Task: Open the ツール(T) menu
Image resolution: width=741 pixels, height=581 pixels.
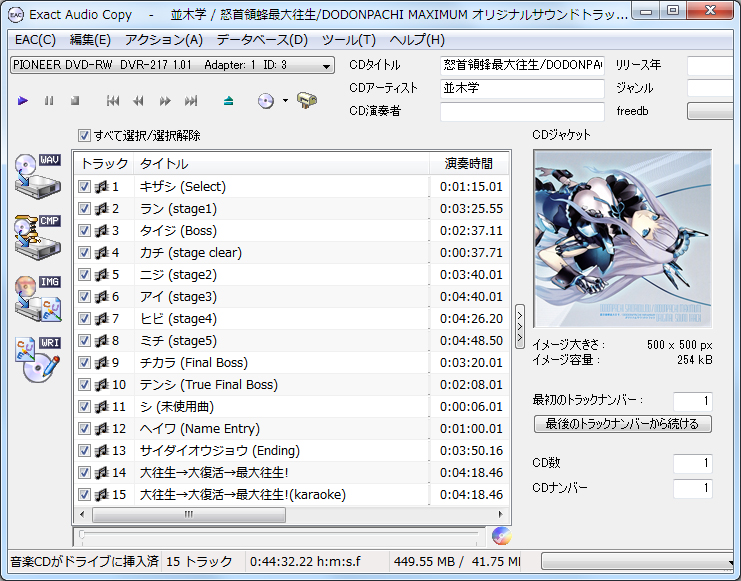Action: click(x=349, y=40)
